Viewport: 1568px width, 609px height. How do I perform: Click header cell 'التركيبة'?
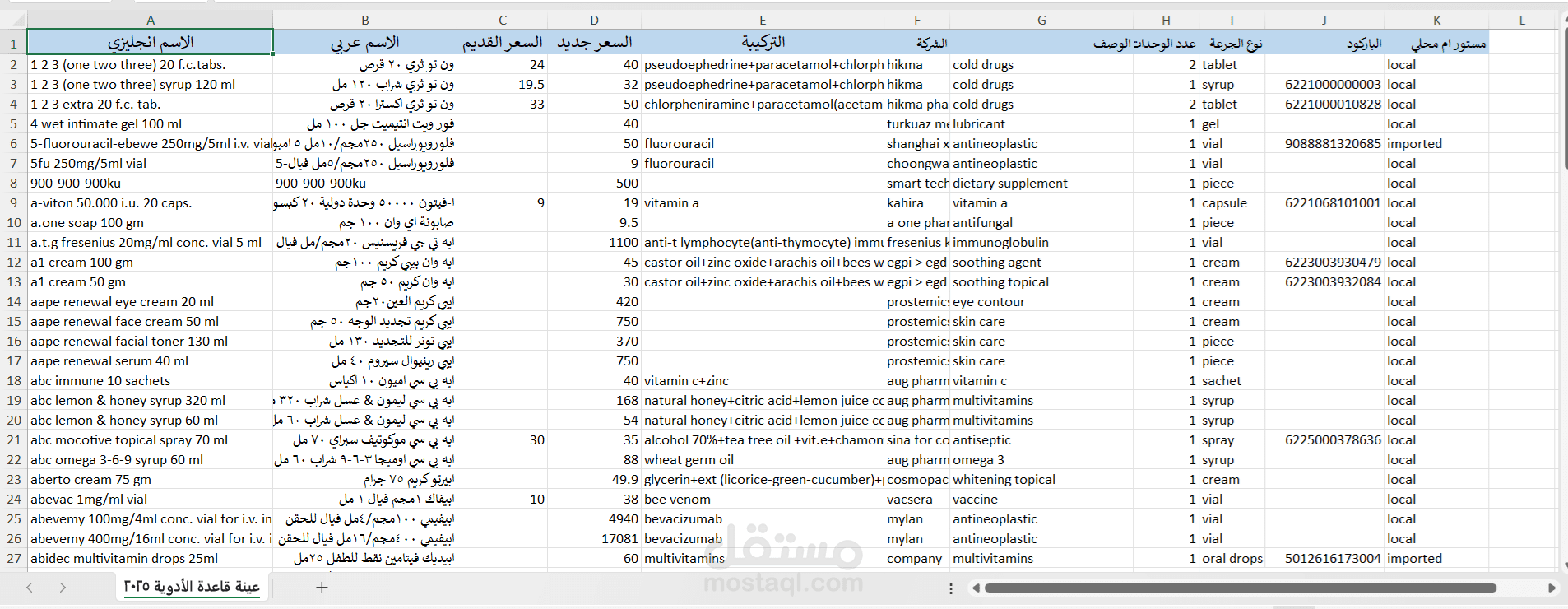[763, 42]
